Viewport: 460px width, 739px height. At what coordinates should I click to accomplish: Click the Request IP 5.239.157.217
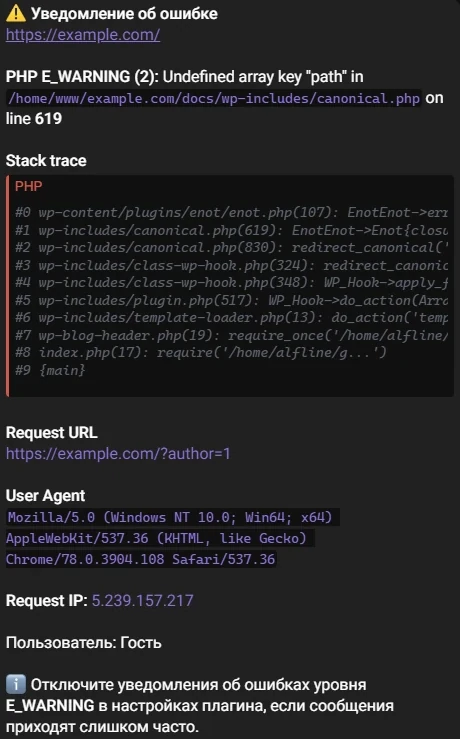(142, 600)
